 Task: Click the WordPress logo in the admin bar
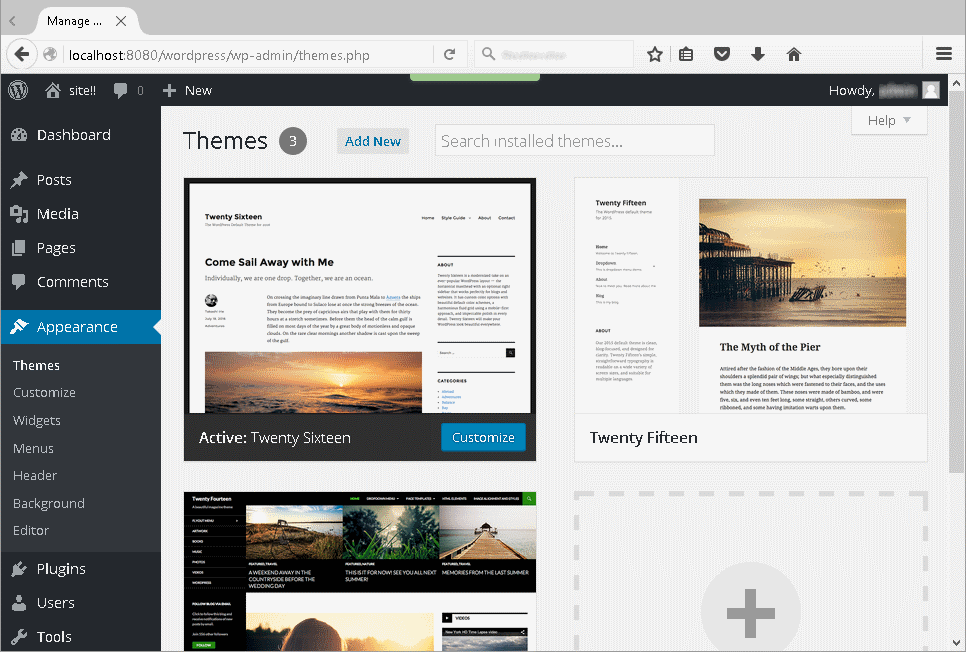[17, 90]
